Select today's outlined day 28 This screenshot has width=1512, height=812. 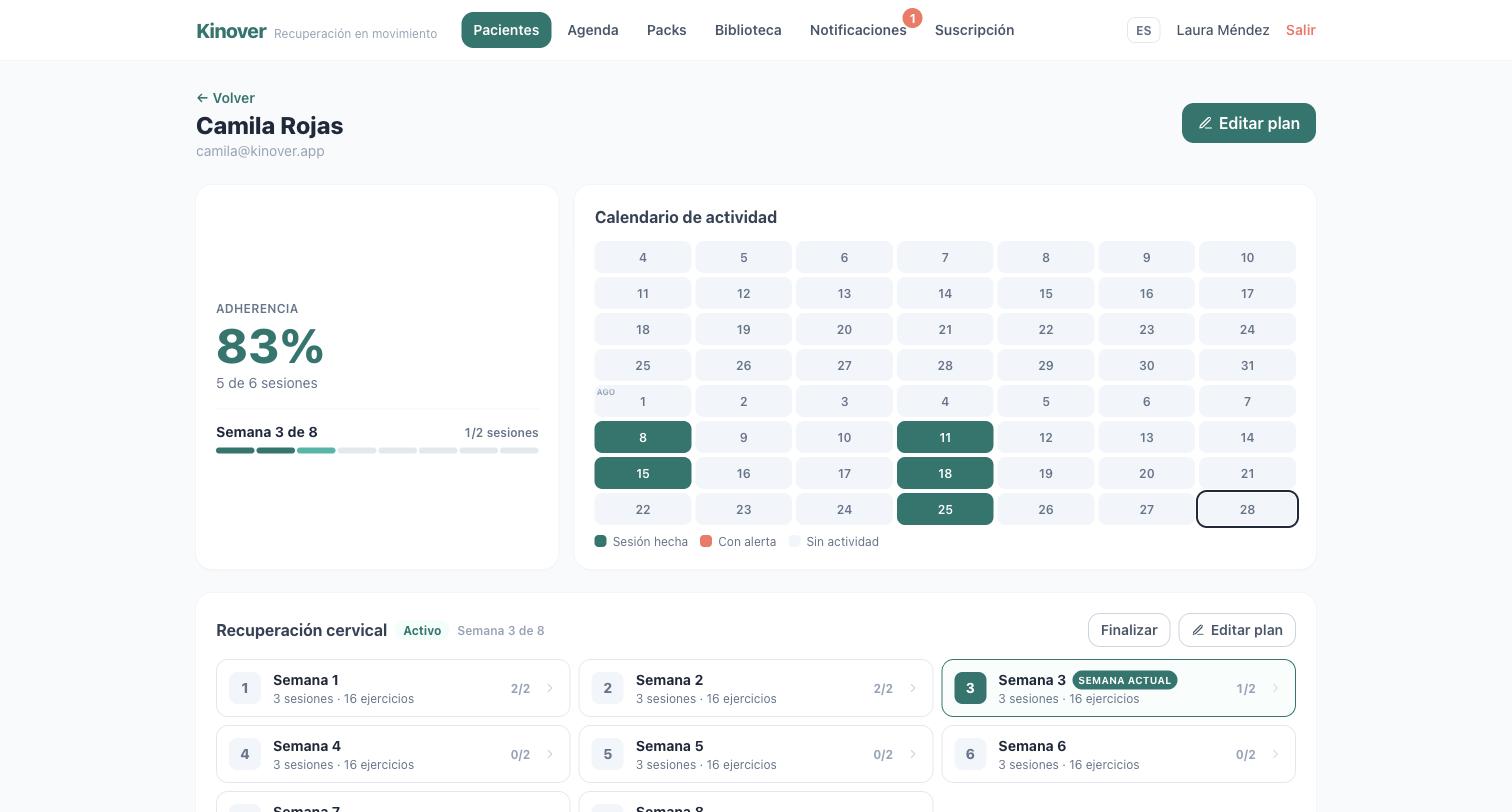tap(1247, 509)
